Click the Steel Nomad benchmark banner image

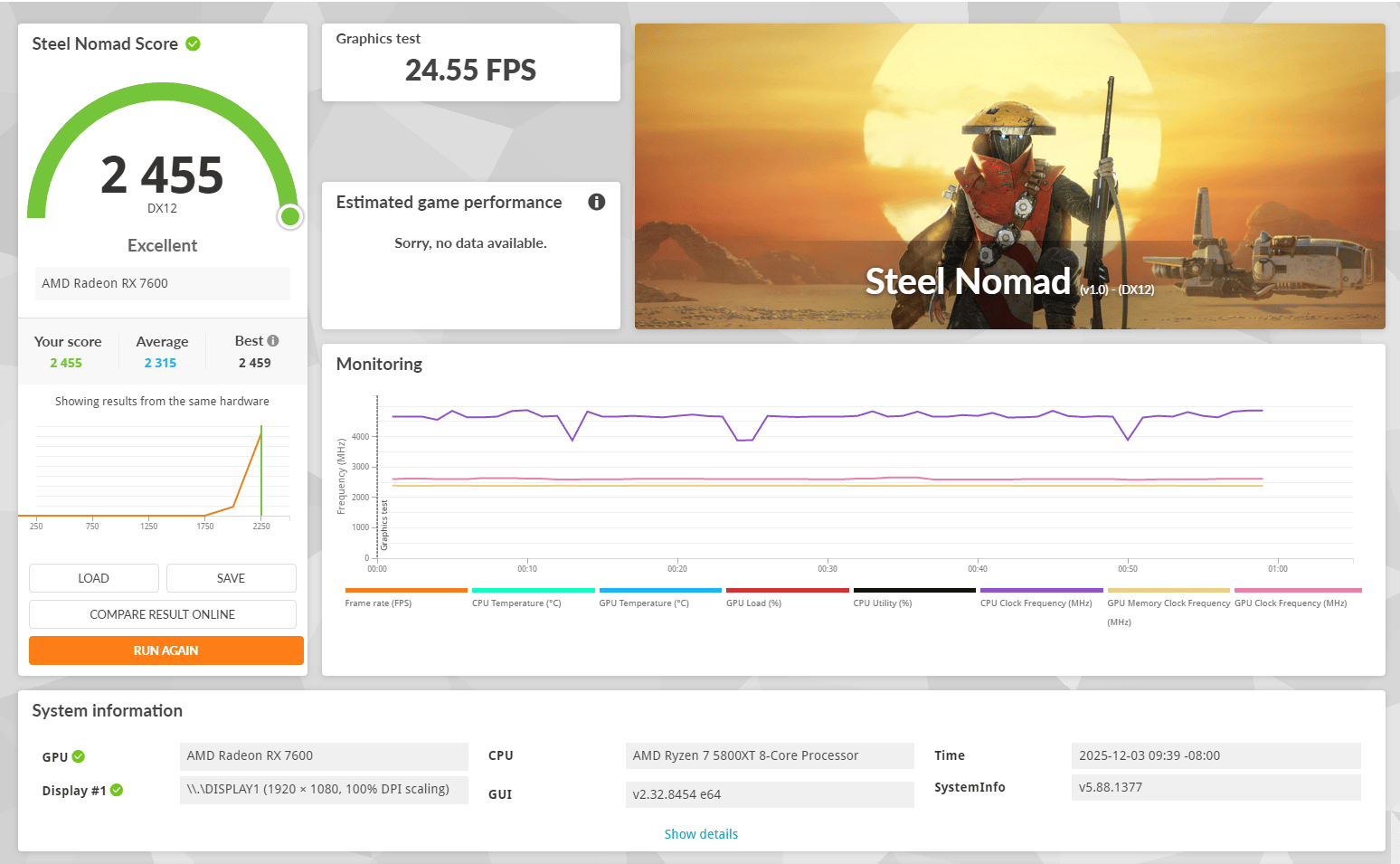[x=1009, y=176]
